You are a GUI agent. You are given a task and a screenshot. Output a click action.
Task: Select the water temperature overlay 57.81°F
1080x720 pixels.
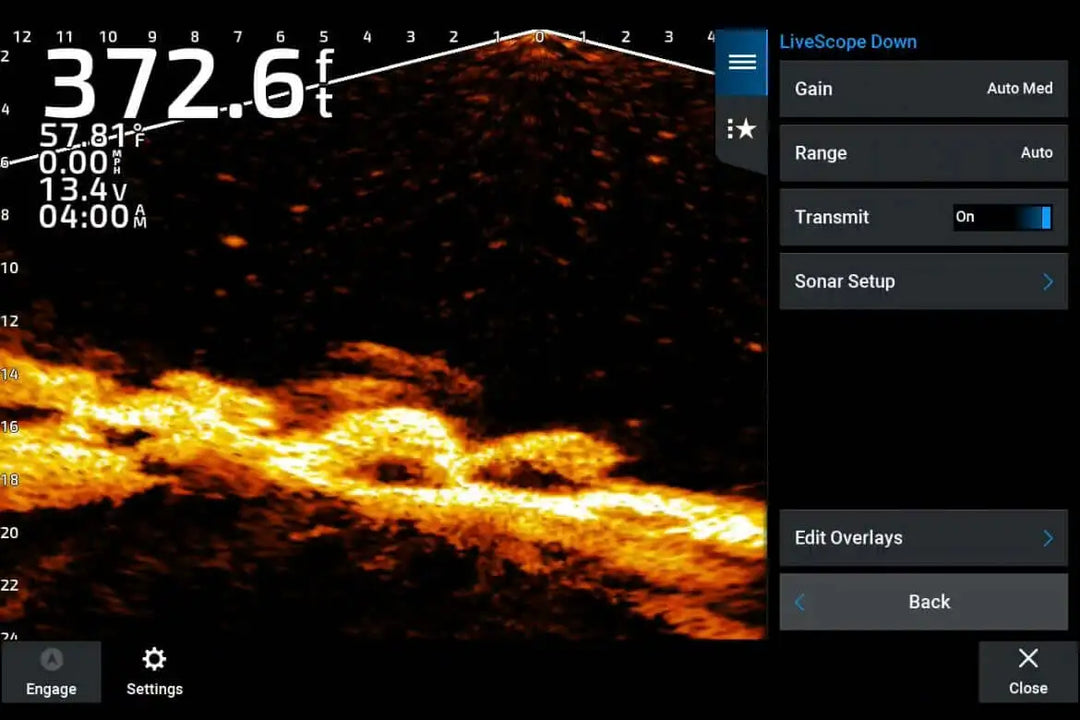click(x=90, y=137)
